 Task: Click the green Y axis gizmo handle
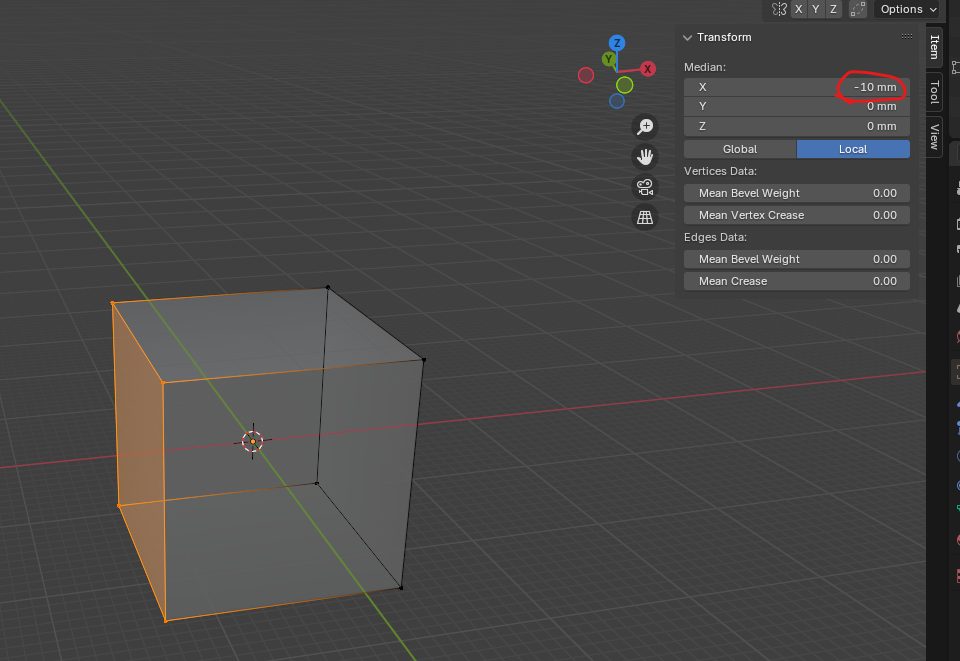click(x=608, y=59)
